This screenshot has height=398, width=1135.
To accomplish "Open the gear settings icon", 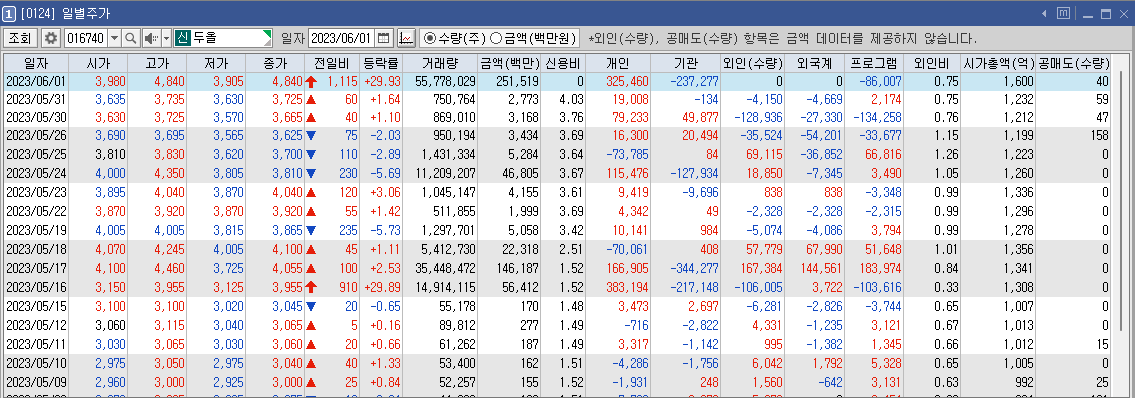I will pos(51,38).
